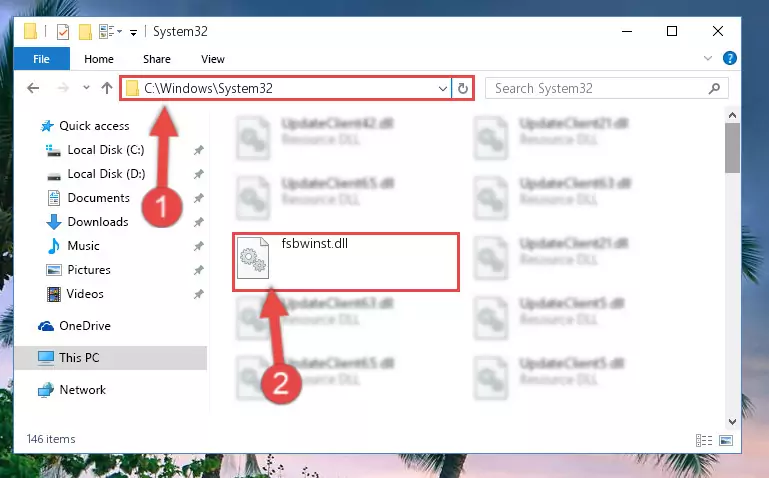Click the scrollbar up arrow

point(732,116)
